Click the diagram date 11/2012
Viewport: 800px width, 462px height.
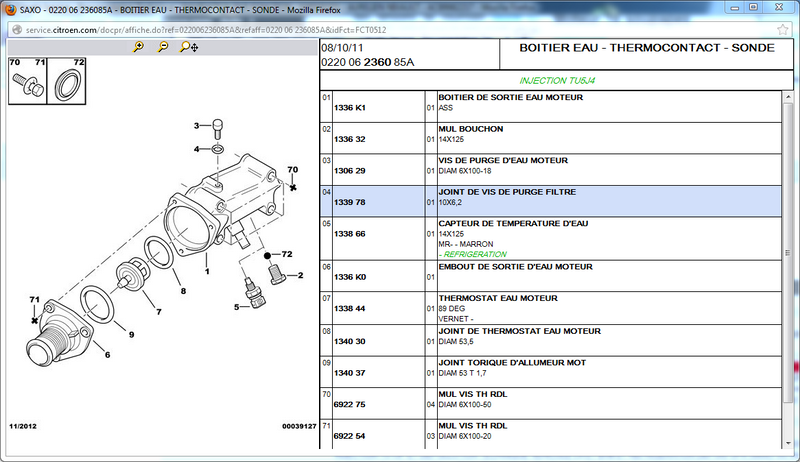[23, 426]
